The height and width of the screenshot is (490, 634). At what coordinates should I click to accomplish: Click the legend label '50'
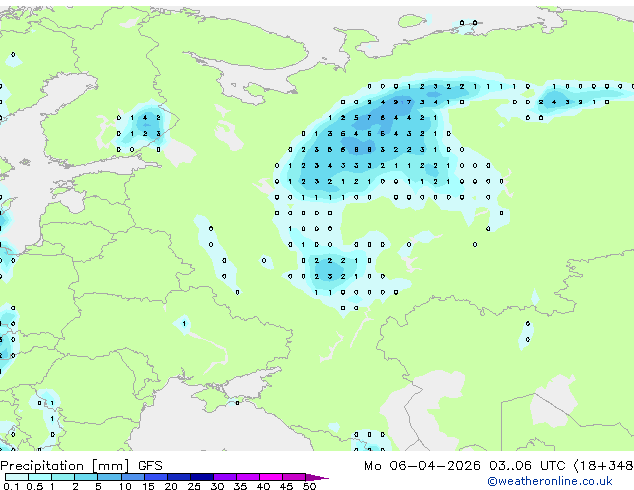tap(309, 486)
